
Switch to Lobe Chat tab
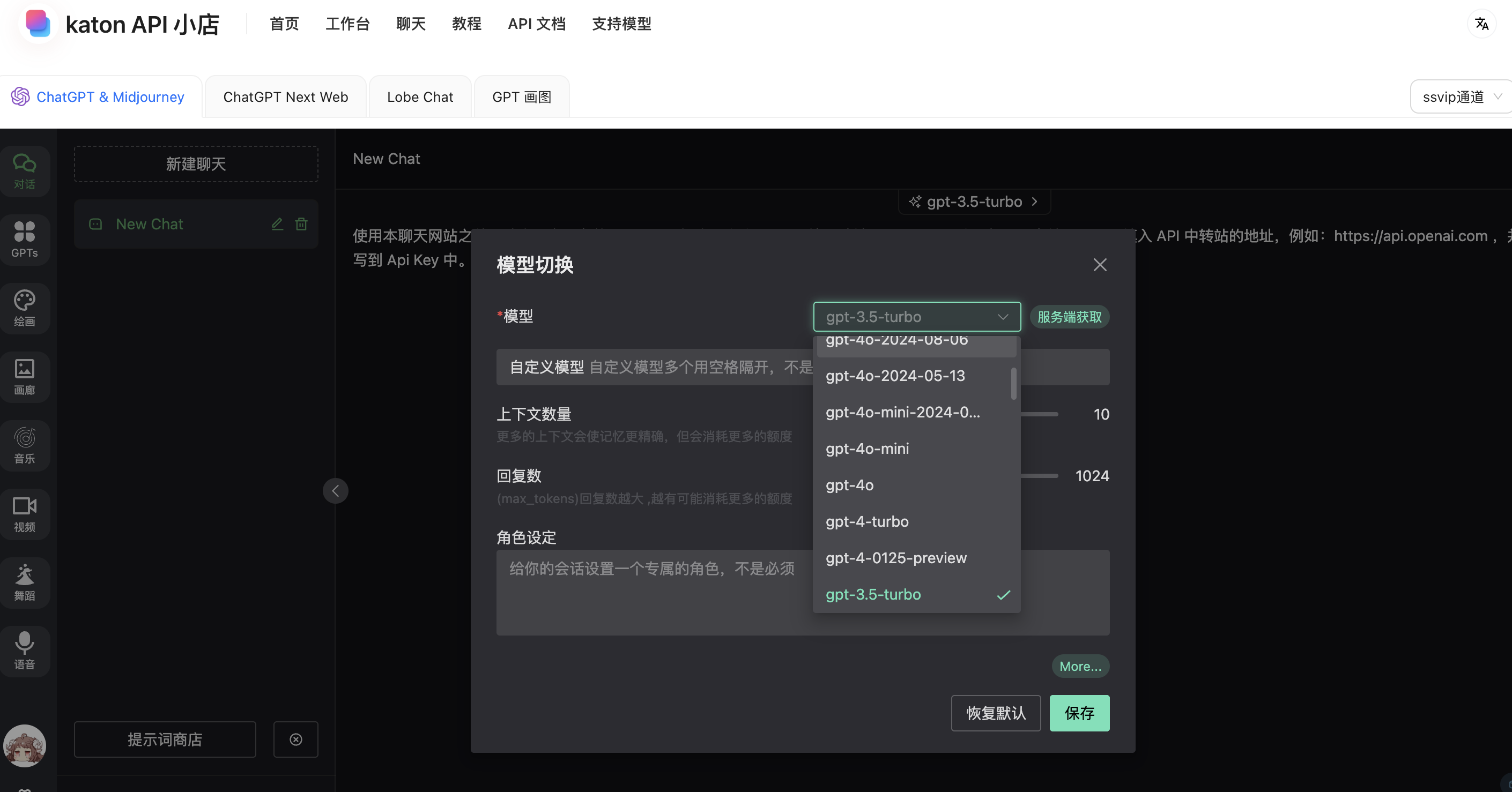click(x=420, y=96)
